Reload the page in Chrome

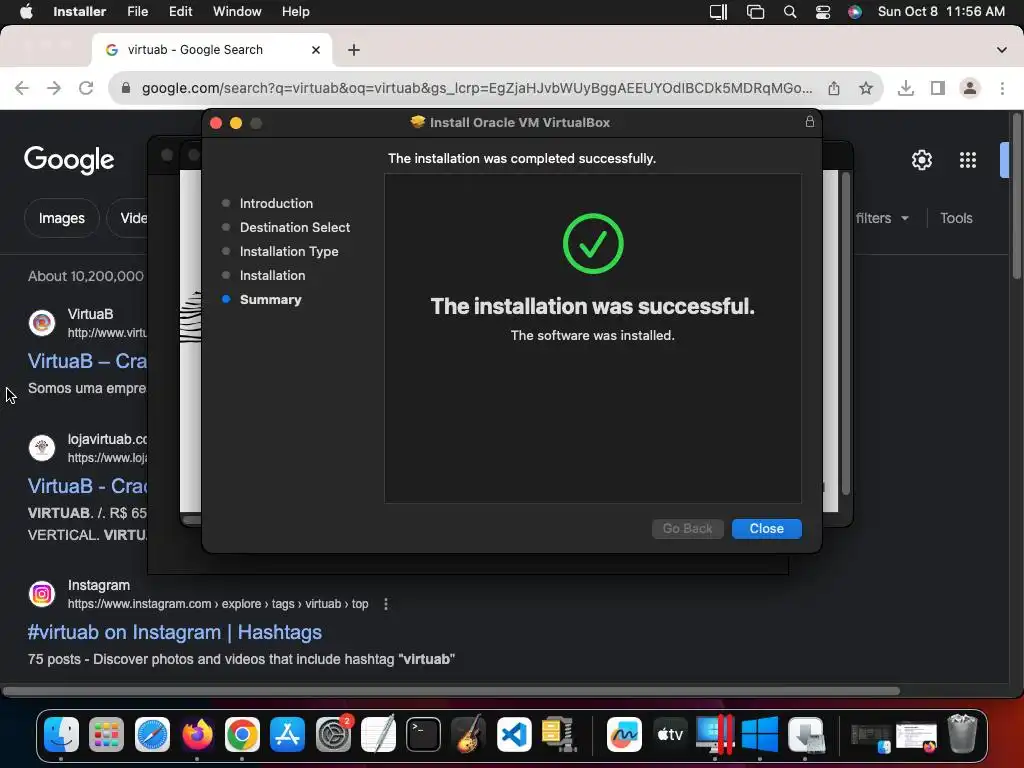point(86,88)
